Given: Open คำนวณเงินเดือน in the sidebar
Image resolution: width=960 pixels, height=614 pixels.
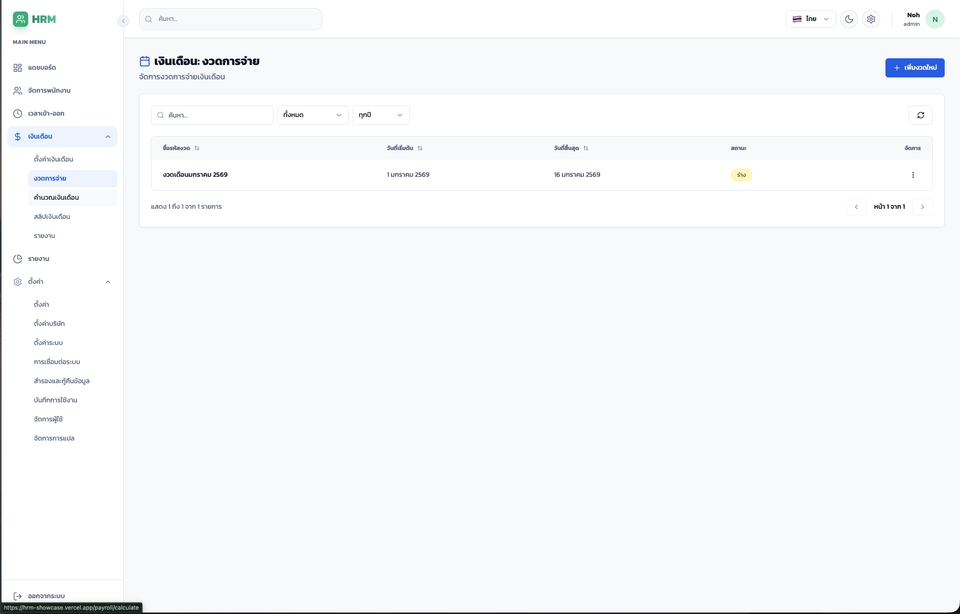Looking at the screenshot, I should [57, 197].
